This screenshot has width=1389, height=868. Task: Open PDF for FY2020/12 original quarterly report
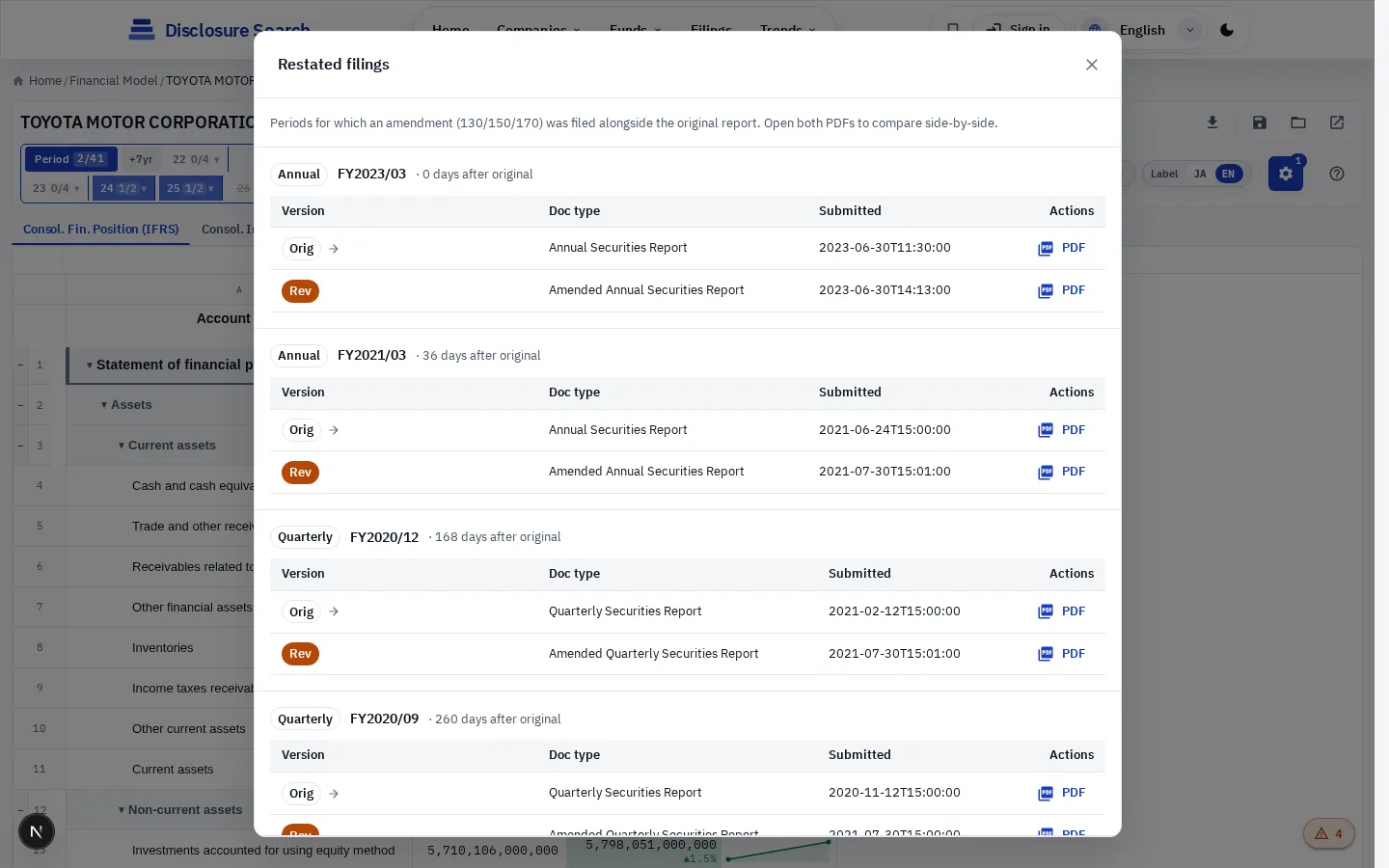click(1062, 611)
